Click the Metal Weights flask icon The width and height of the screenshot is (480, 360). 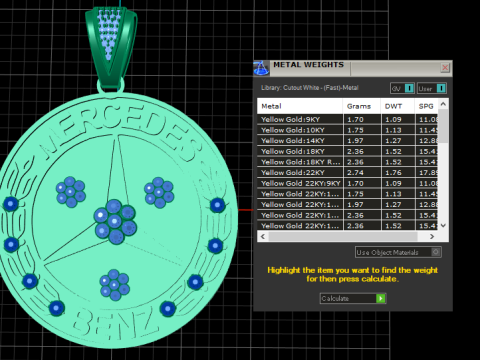click(261, 68)
